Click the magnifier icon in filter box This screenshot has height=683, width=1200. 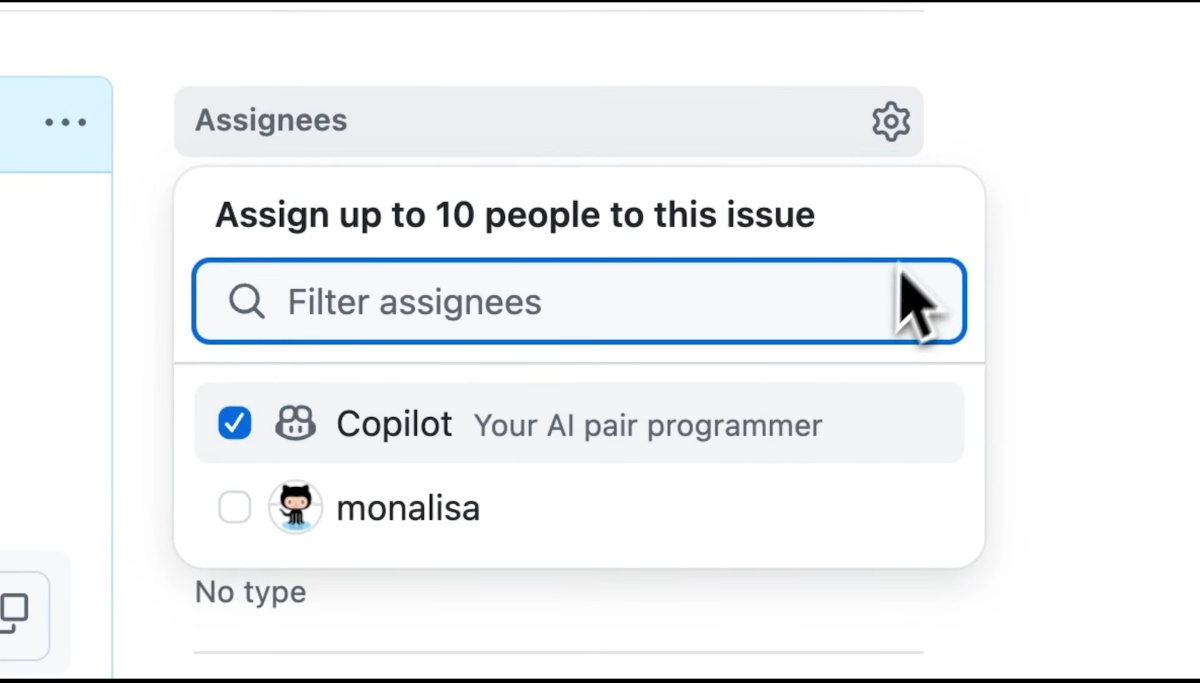[246, 301]
